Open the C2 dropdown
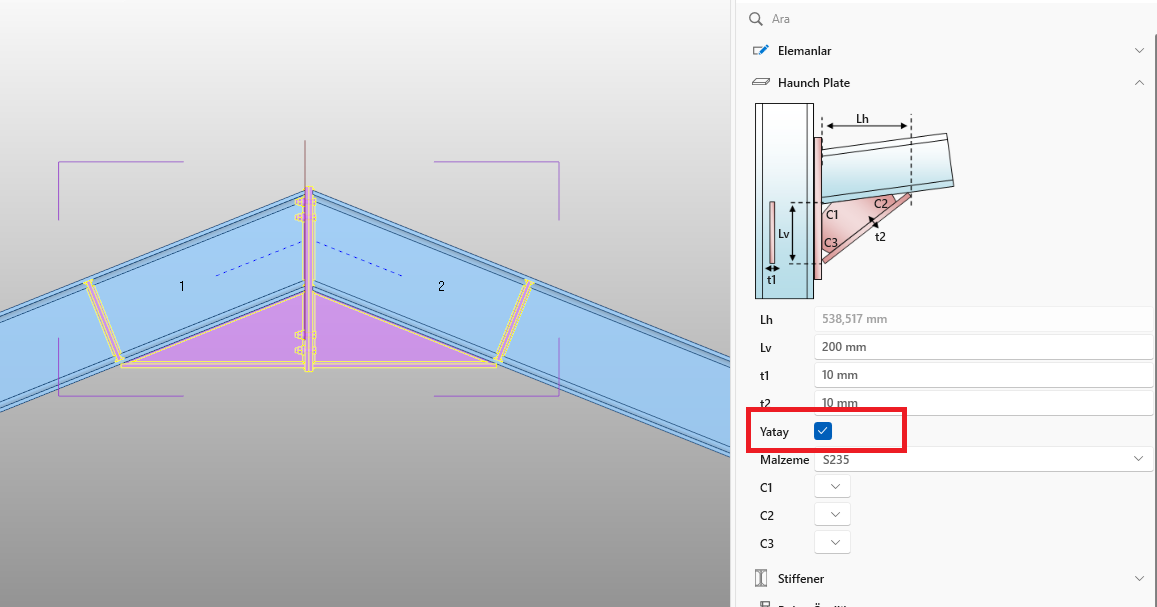 click(833, 515)
